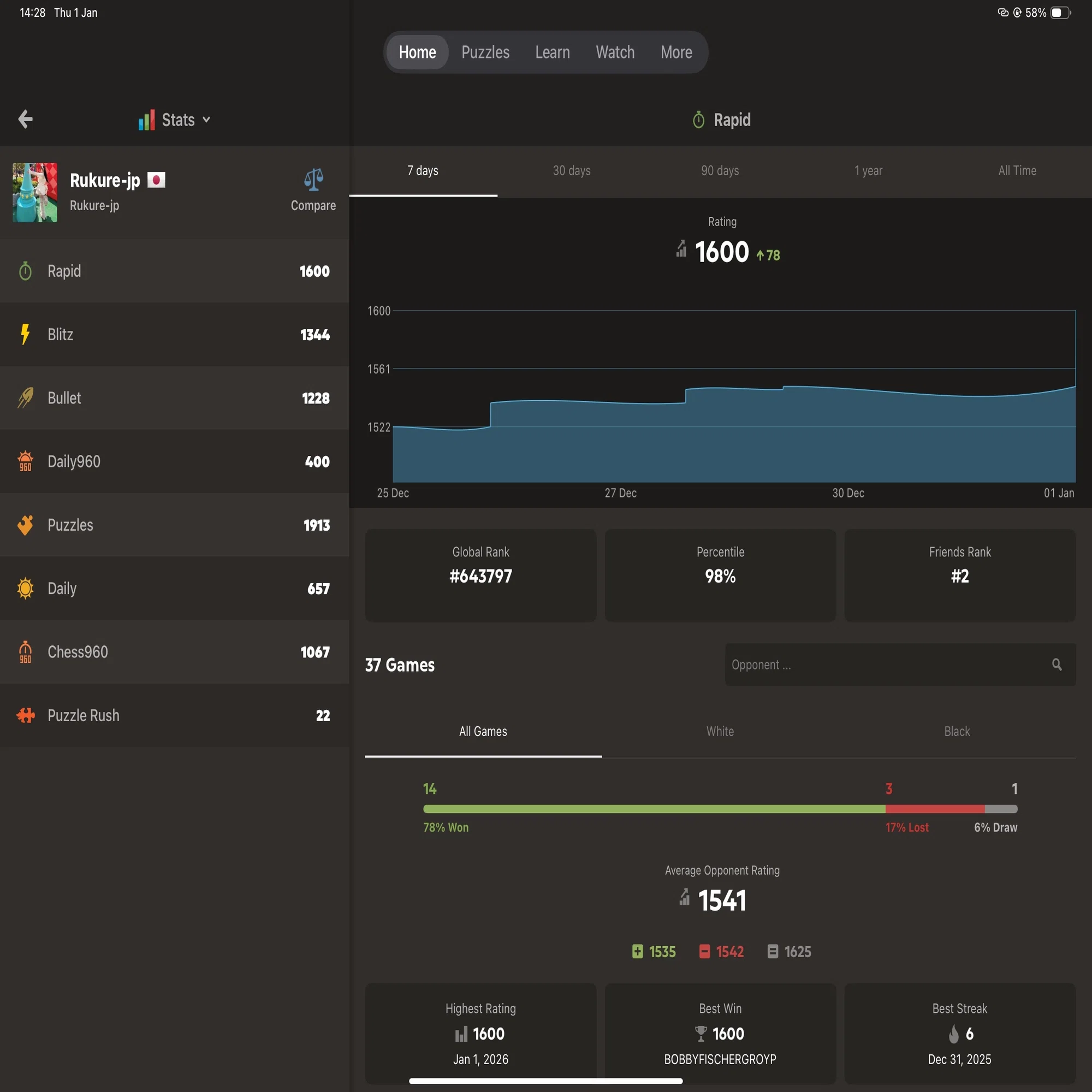This screenshot has width=1092, height=1092.
Task: Click search magnifier in Opponent field
Action: pos(1057,664)
